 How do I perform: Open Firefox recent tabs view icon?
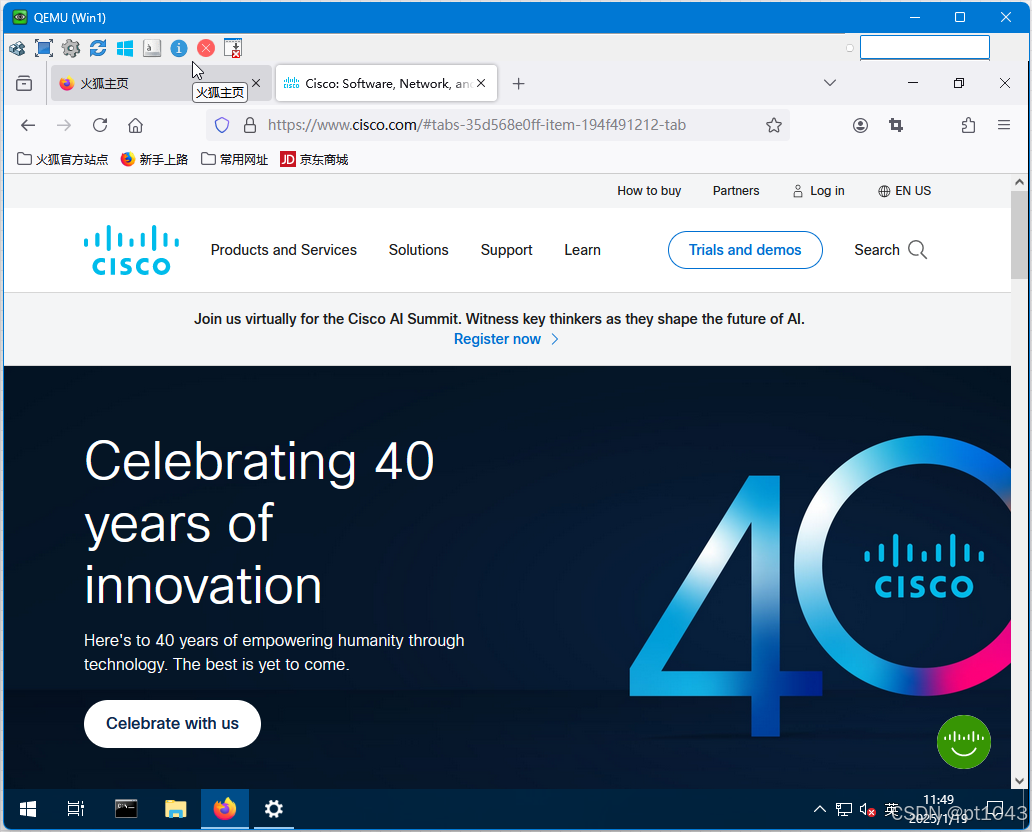click(24, 84)
